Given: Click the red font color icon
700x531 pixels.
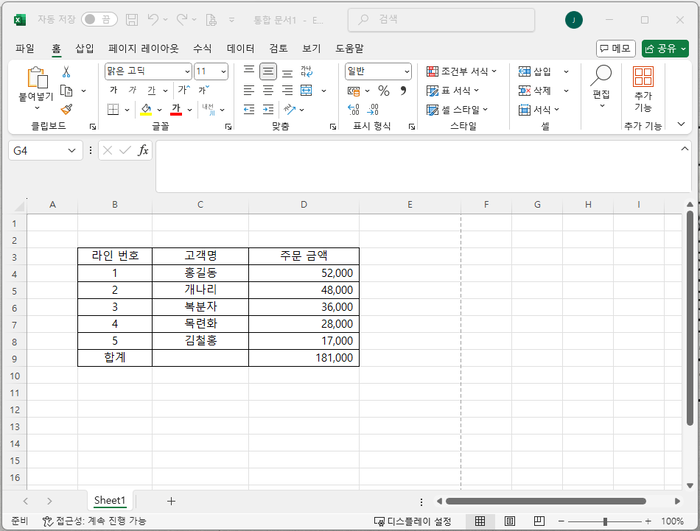Looking at the screenshot, I should [176, 109].
